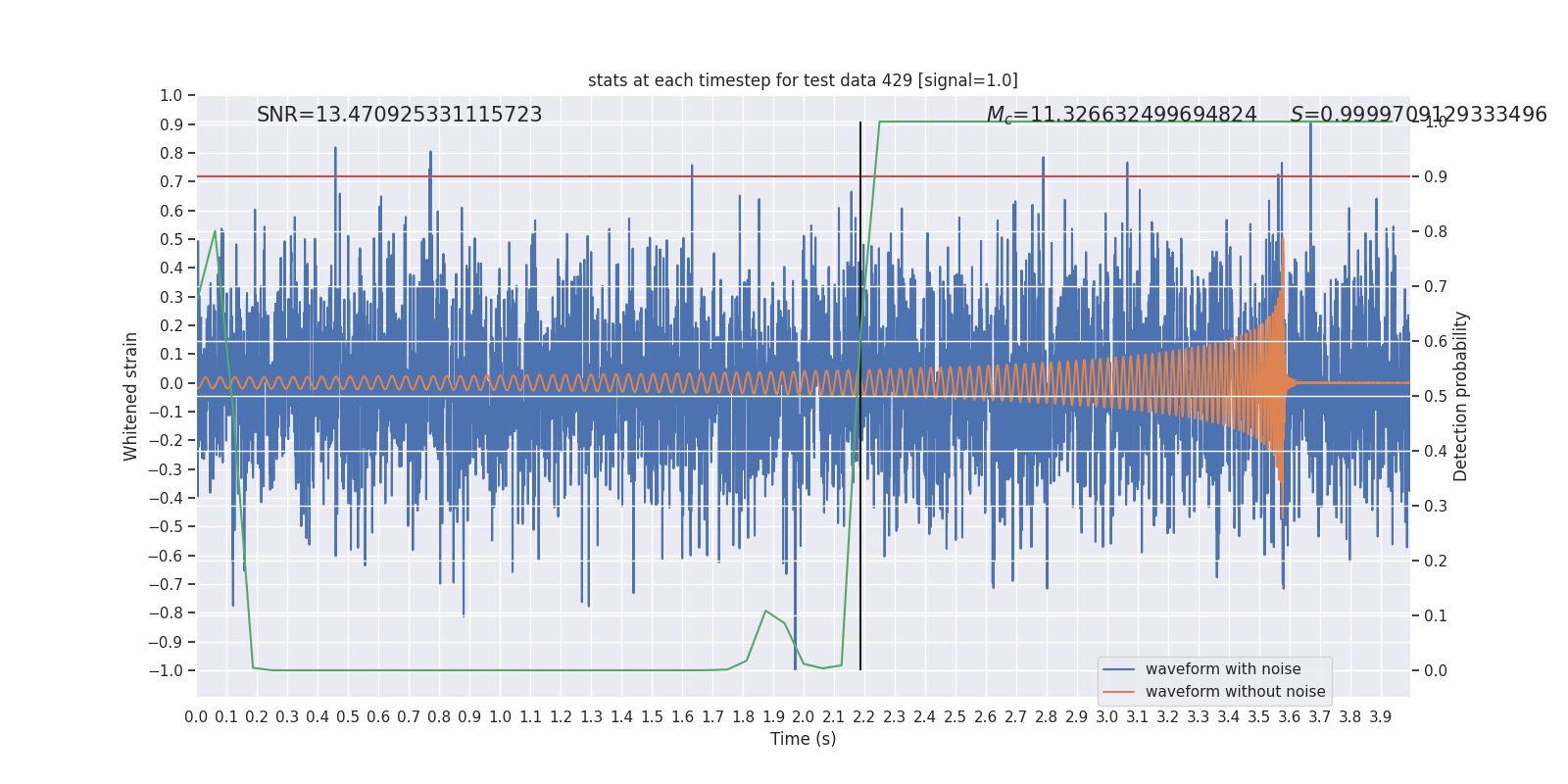1568x784 pixels.
Task: Click the 'waveform with noise' legend entry
Action: (1223, 669)
